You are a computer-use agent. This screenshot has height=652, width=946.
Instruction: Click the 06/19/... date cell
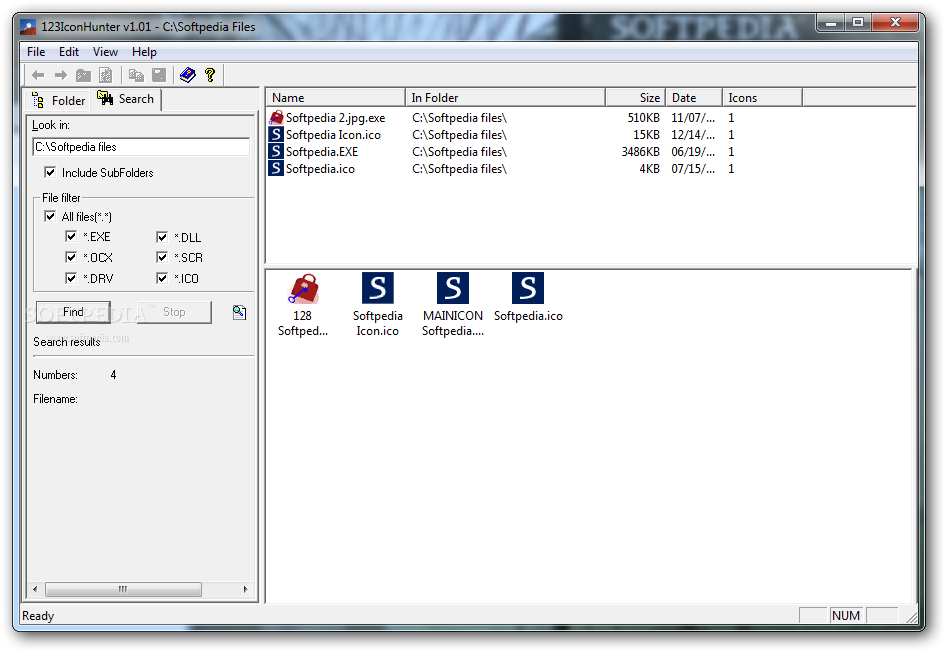point(693,151)
